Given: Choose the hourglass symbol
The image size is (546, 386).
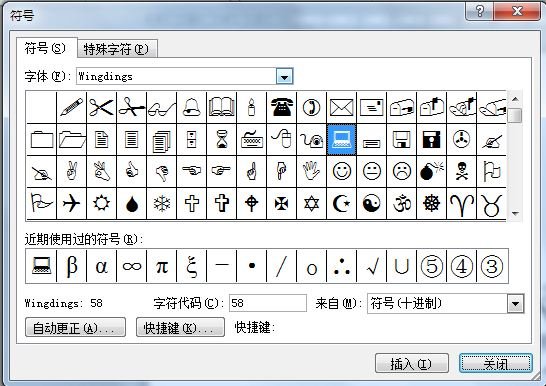Looking at the screenshot, I should click(221, 139).
